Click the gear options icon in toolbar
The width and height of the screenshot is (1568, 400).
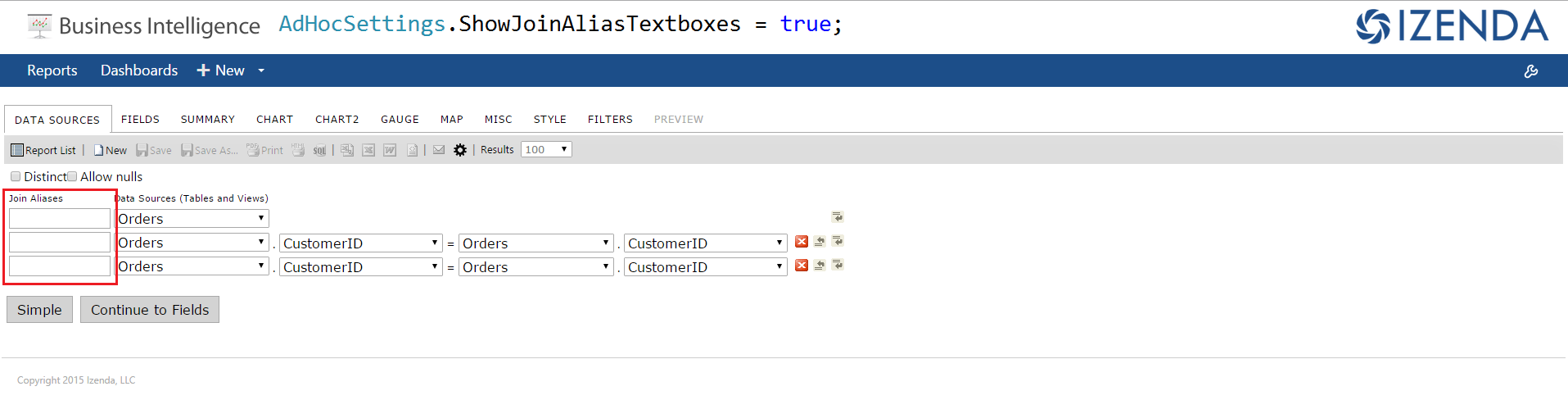[460, 150]
